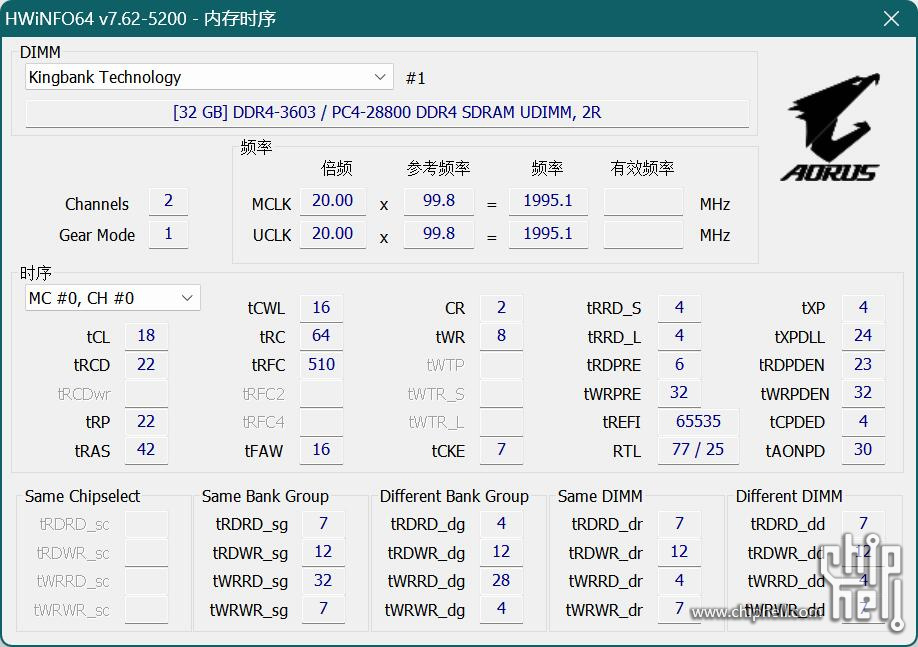Select the tRDRD_sg value 7

323,523
